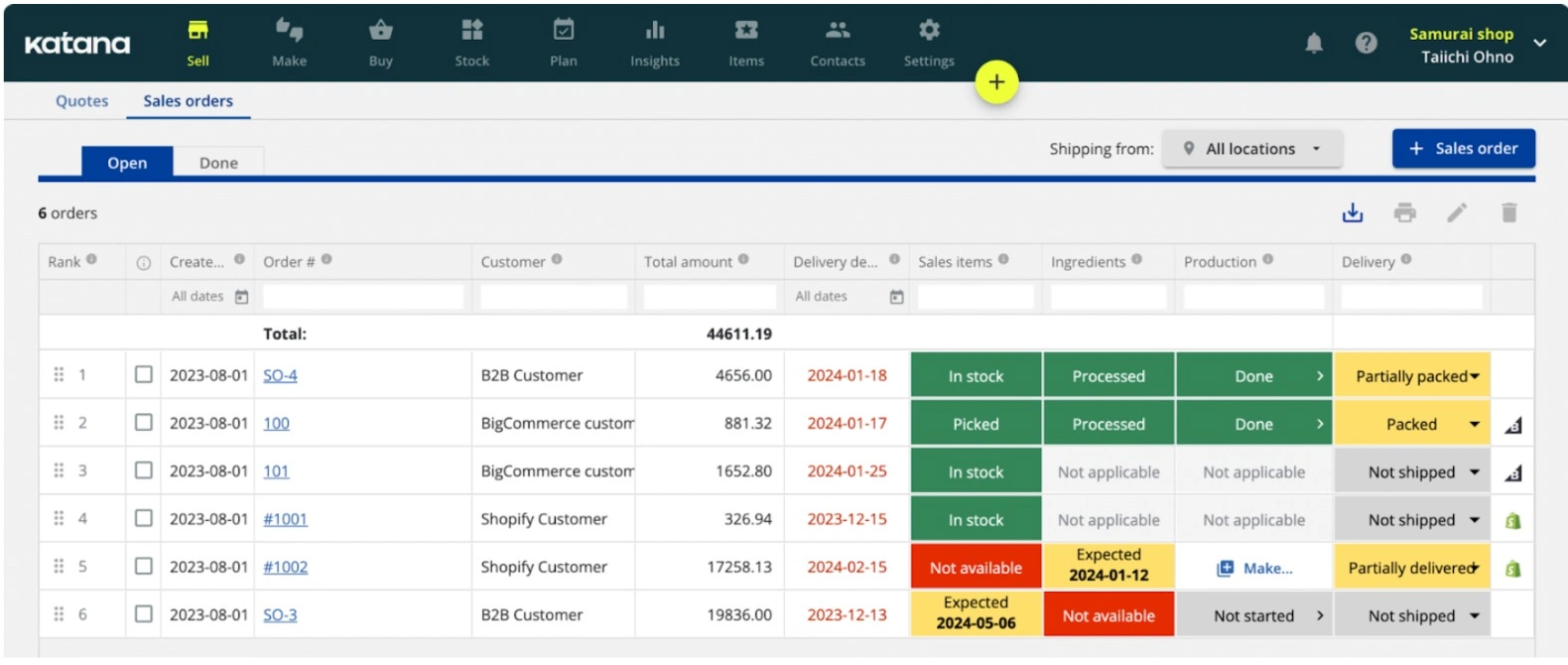Image resolution: width=1568 pixels, height=665 pixels.
Task: Click the drag handle for rank 1
Action: 59,374
